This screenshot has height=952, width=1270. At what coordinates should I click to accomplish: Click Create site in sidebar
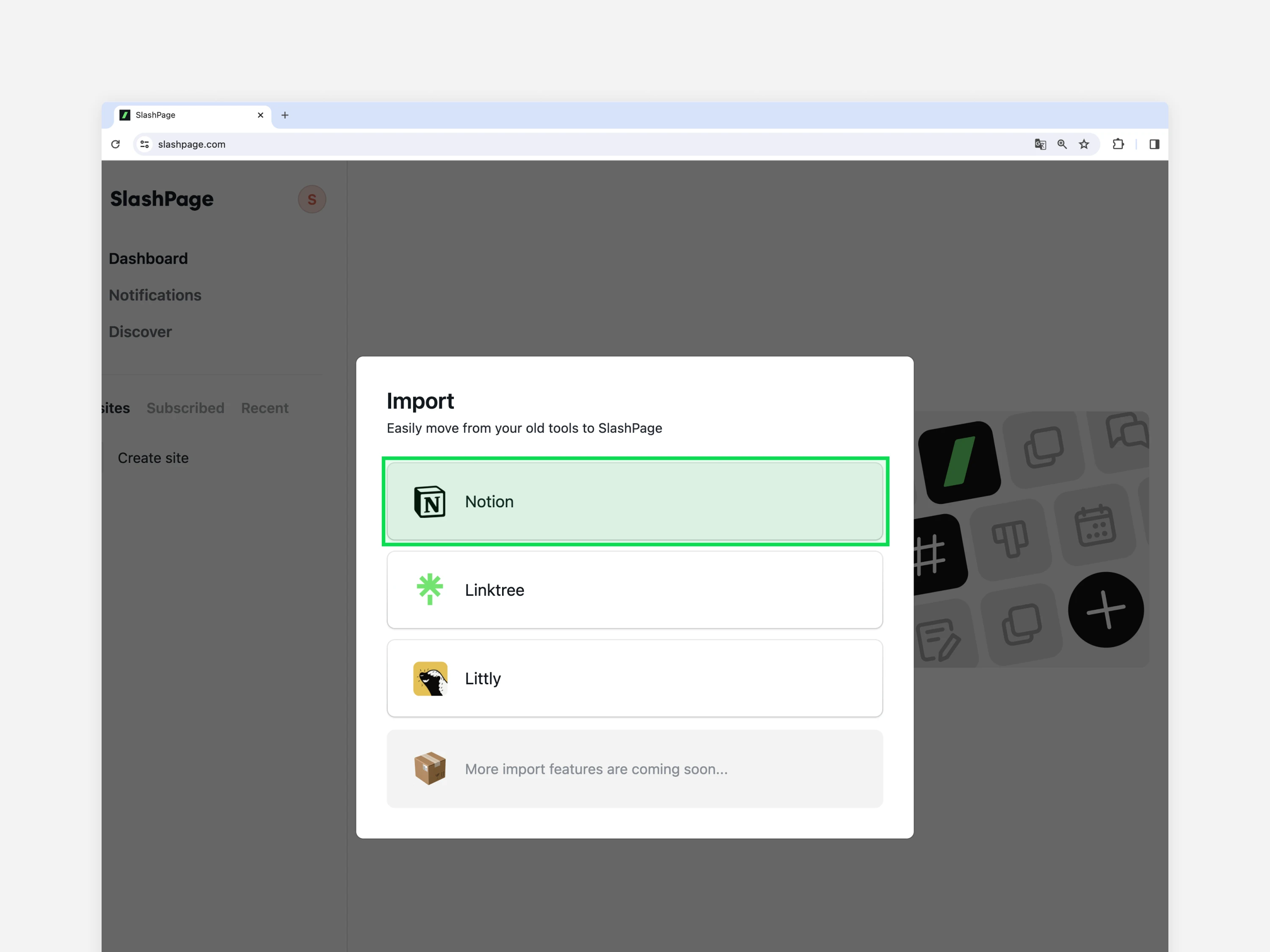coord(153,458)
